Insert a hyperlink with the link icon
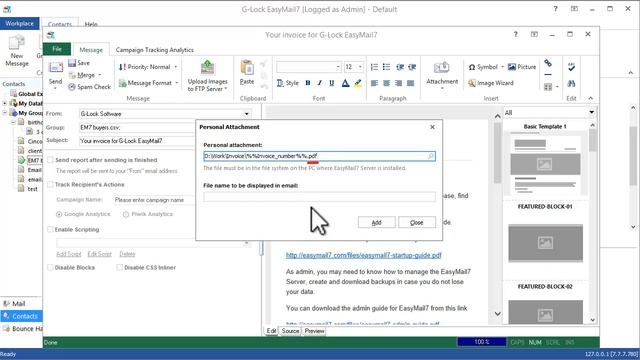The width and height of the screenshot is (640, 360). click(x=548, y=63)
